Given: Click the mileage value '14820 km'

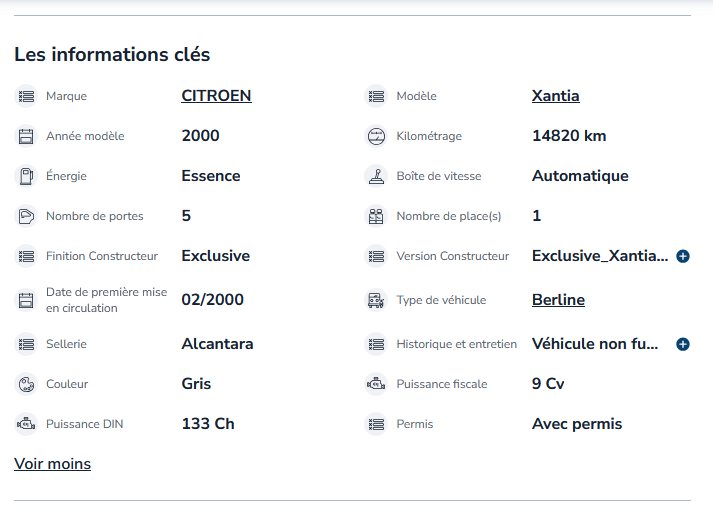Looking at the screenshot, I should click(569, 136).
